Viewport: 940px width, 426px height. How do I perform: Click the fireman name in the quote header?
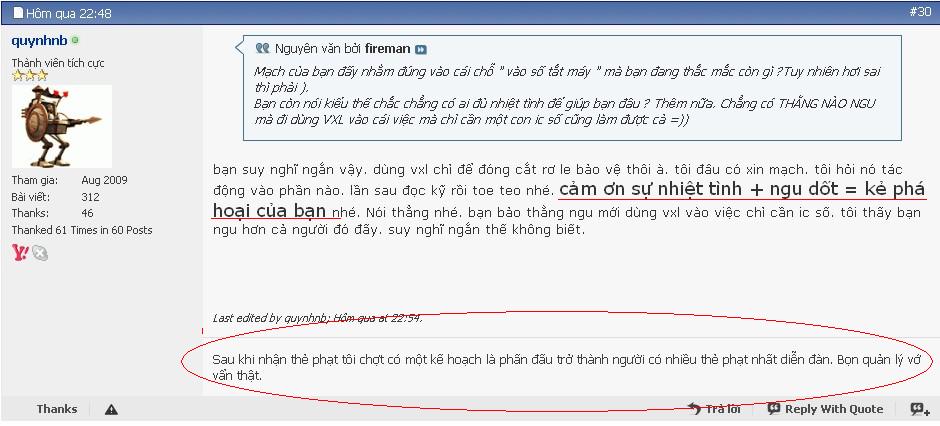[x=387, y=49]
